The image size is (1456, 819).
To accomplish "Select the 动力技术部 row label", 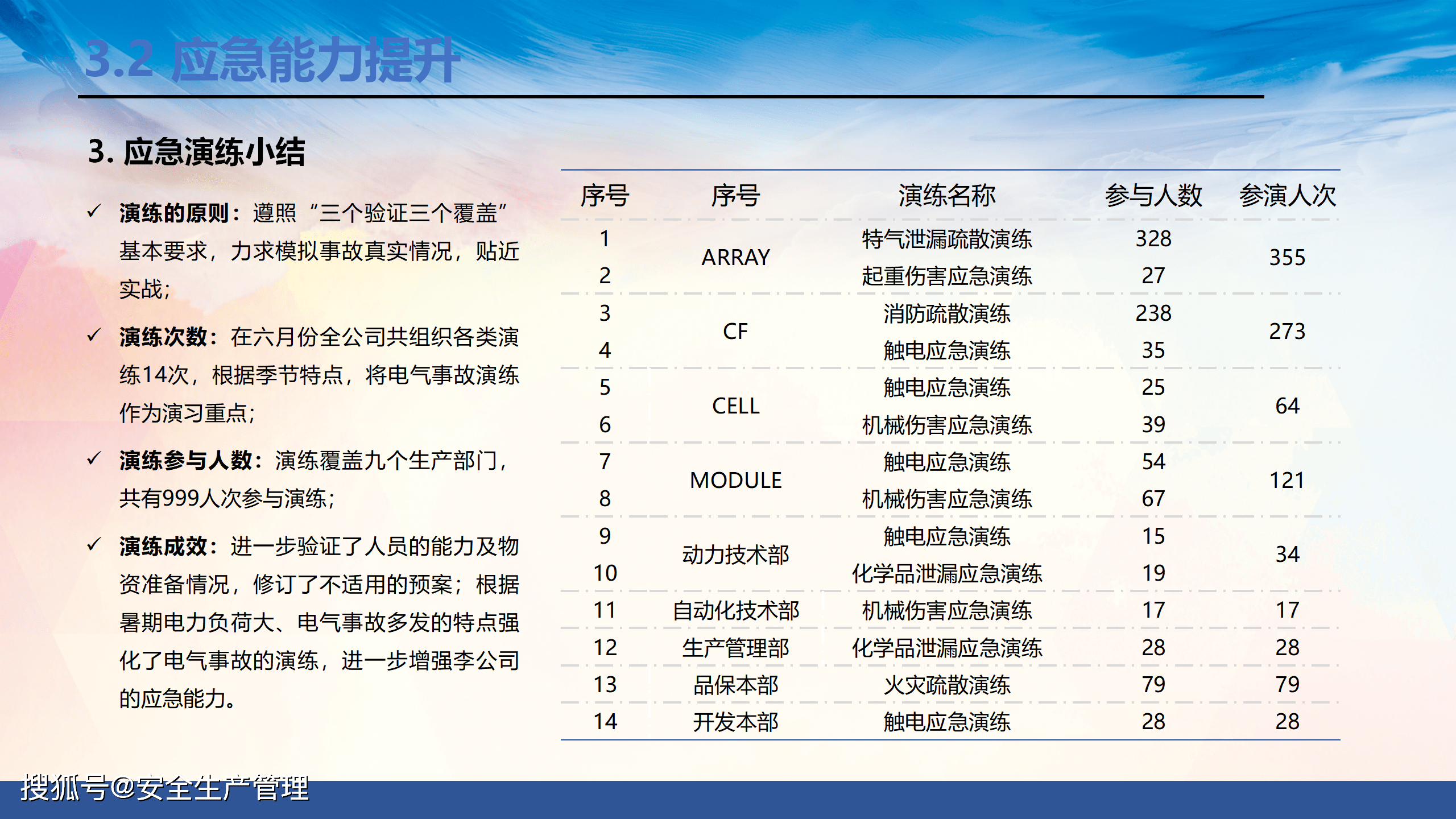I will point(735,556).
